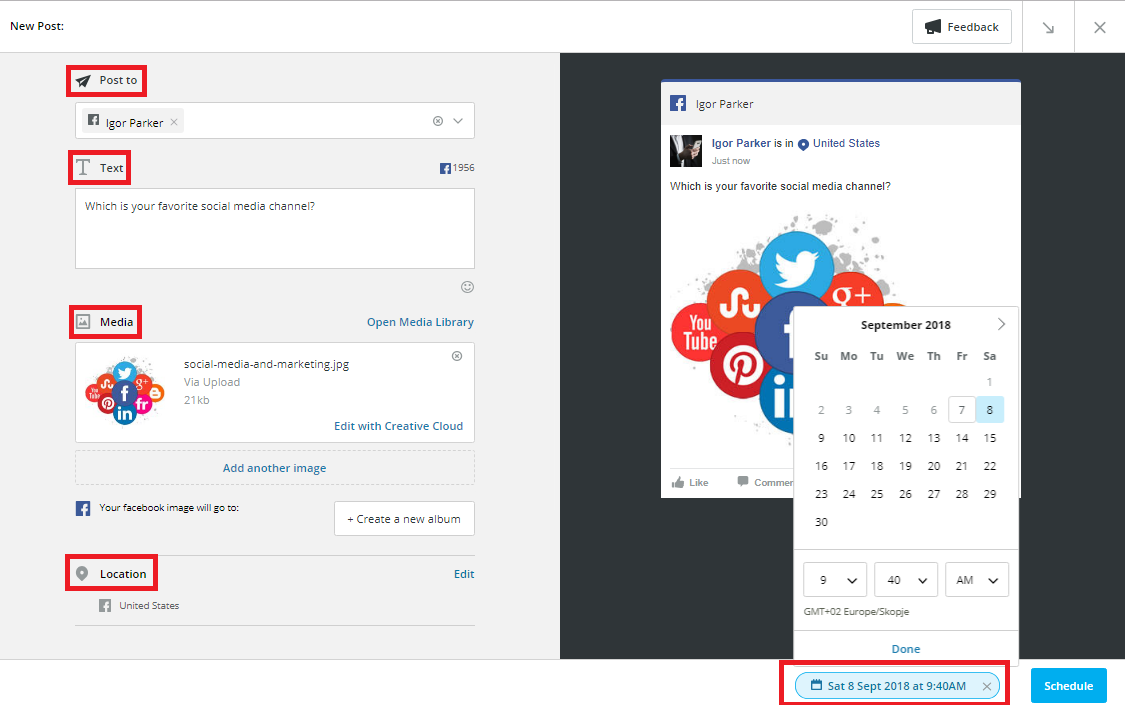Click the blue Schedule button
1125x705 pixels.
click(1068, 686)
